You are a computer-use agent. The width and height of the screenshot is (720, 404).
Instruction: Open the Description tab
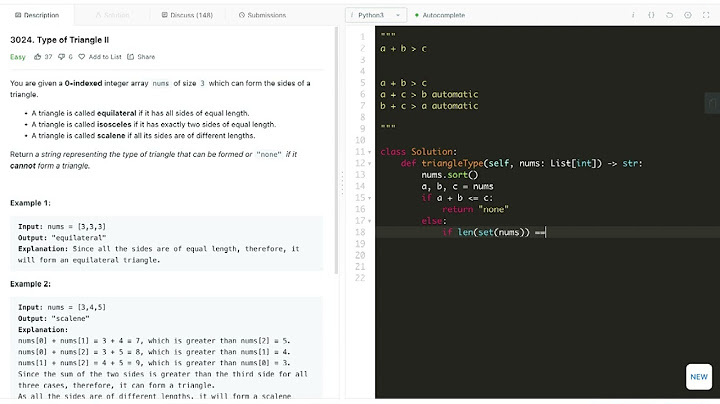point(37,15)
